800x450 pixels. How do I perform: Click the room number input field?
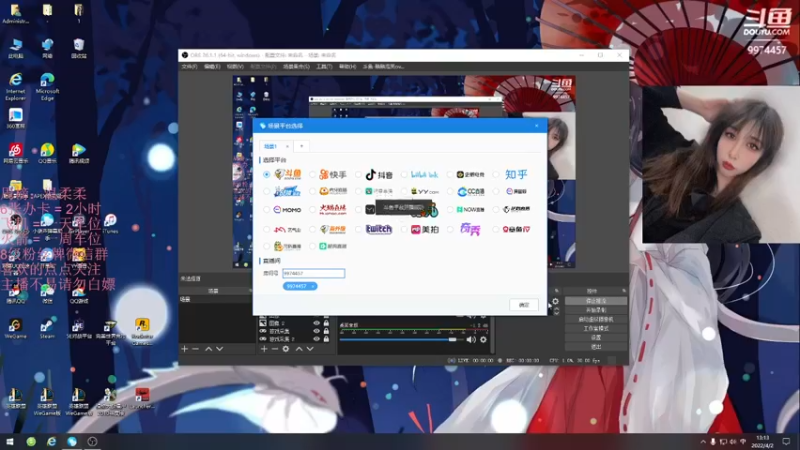(313, 273)
